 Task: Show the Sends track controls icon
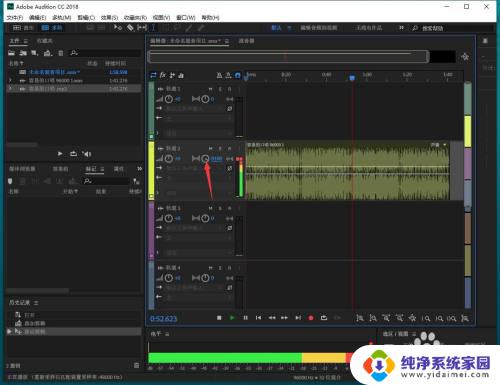point(172,75)
